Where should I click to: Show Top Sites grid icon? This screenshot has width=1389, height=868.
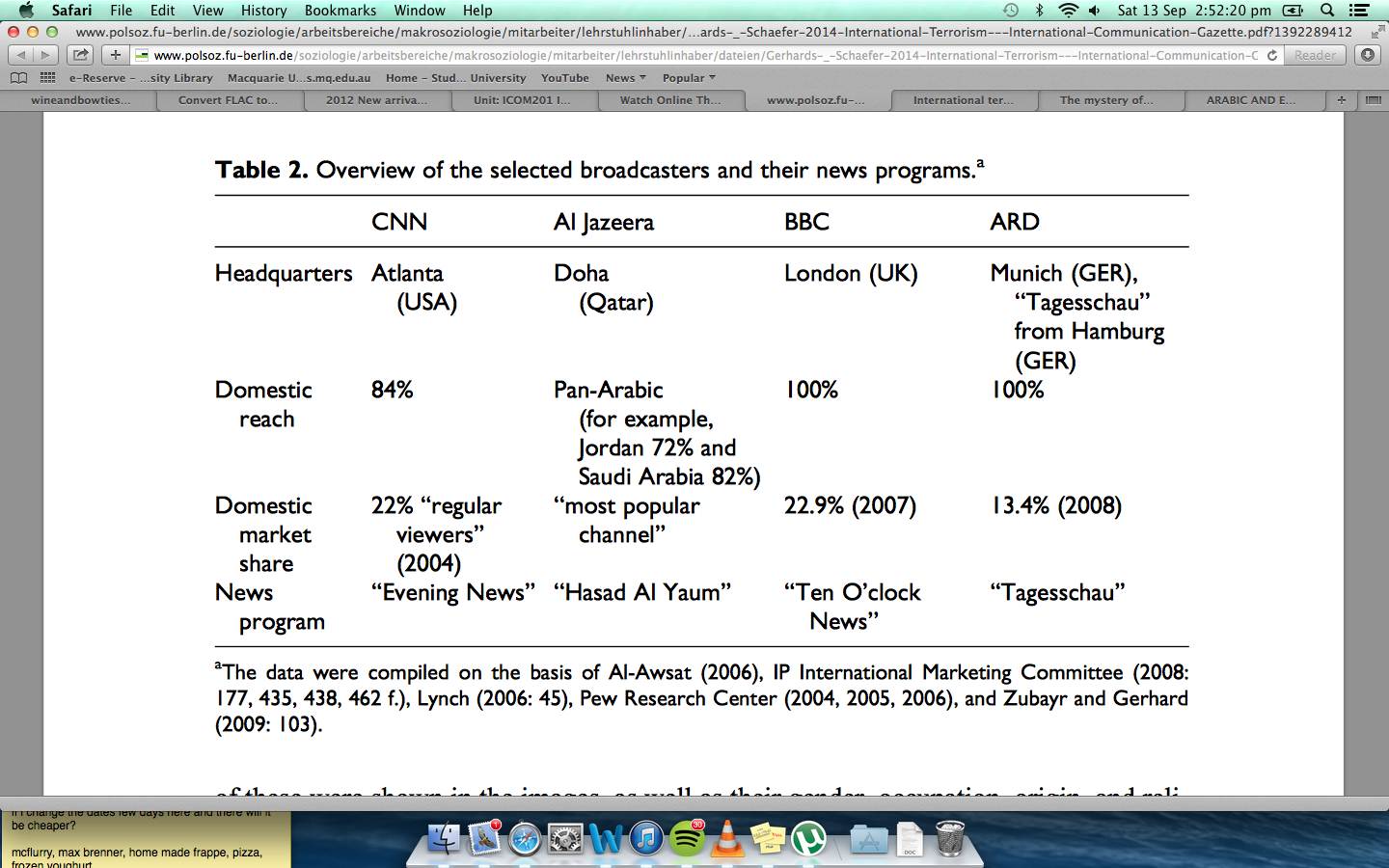tap(47, 78)
